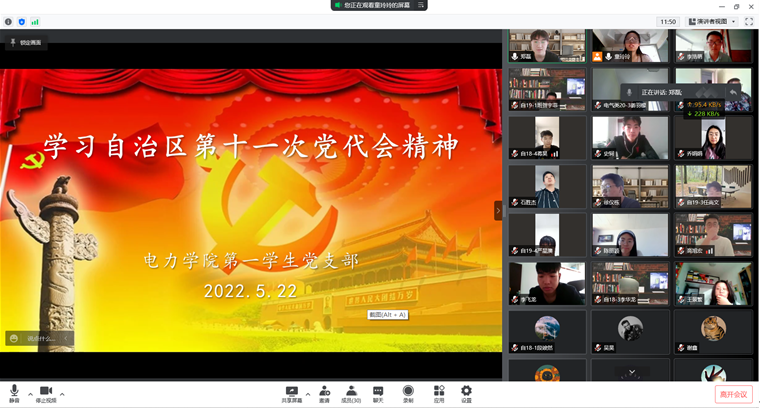
Task: Click orange sharing icon on presenter tile
Action: point(597,57)
